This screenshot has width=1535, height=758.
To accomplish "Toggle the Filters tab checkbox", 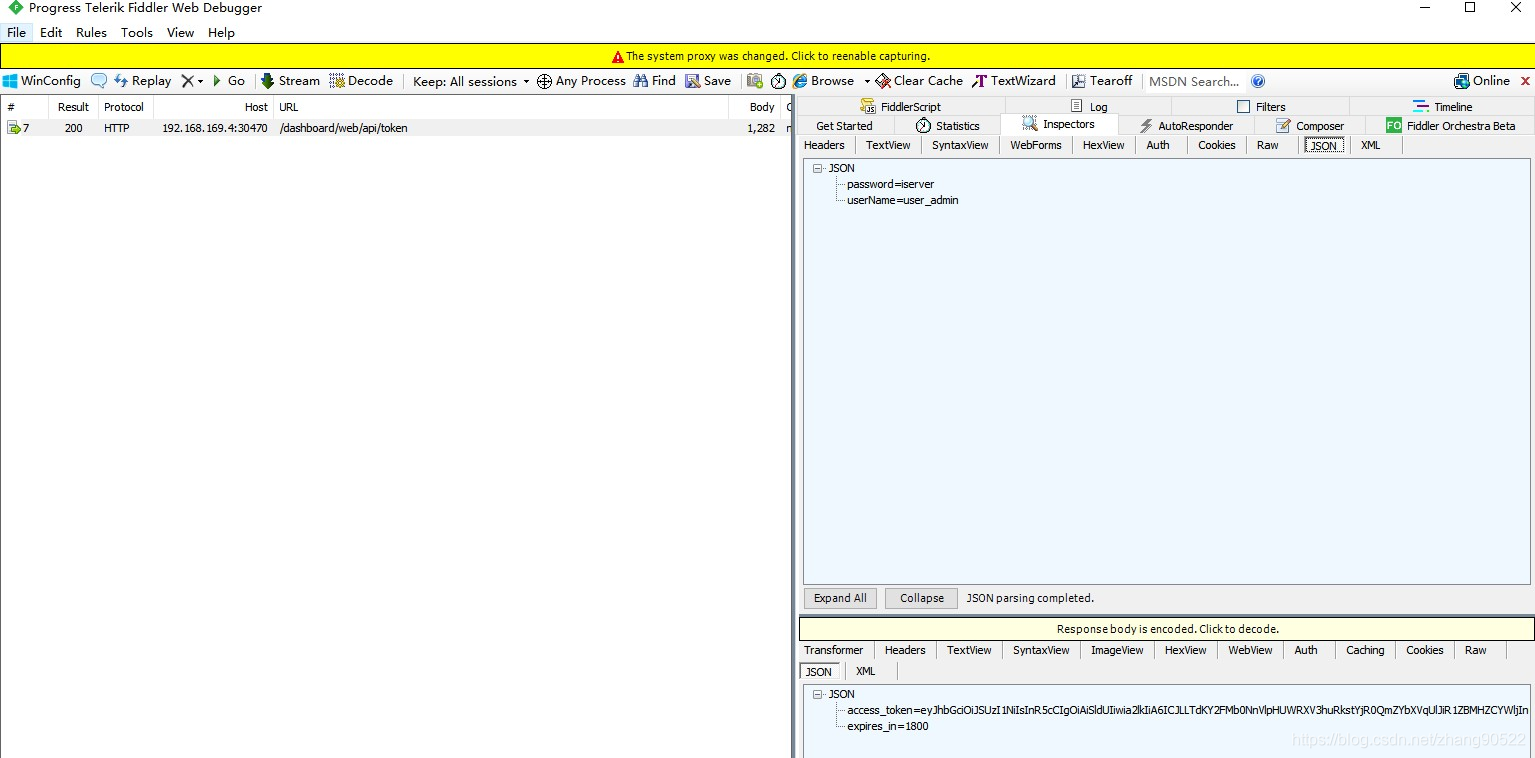I will [x=1243, y=106].
